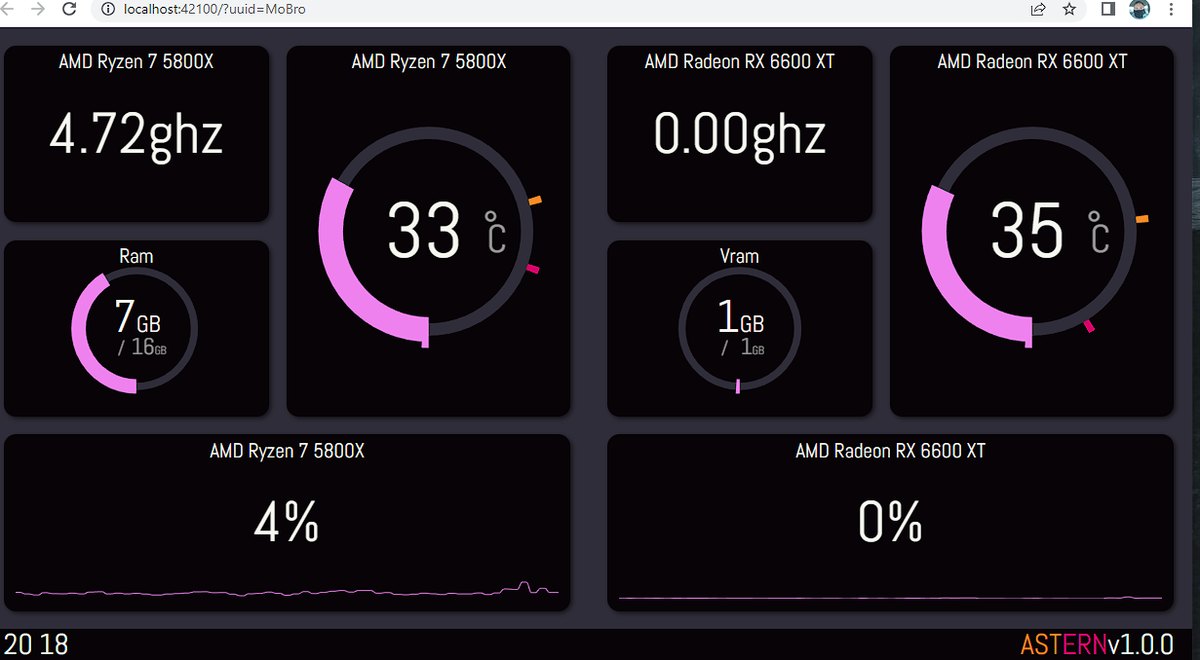Click the browser forward arrow
This screenshot has width=1200, height=660.
(38, 9)
